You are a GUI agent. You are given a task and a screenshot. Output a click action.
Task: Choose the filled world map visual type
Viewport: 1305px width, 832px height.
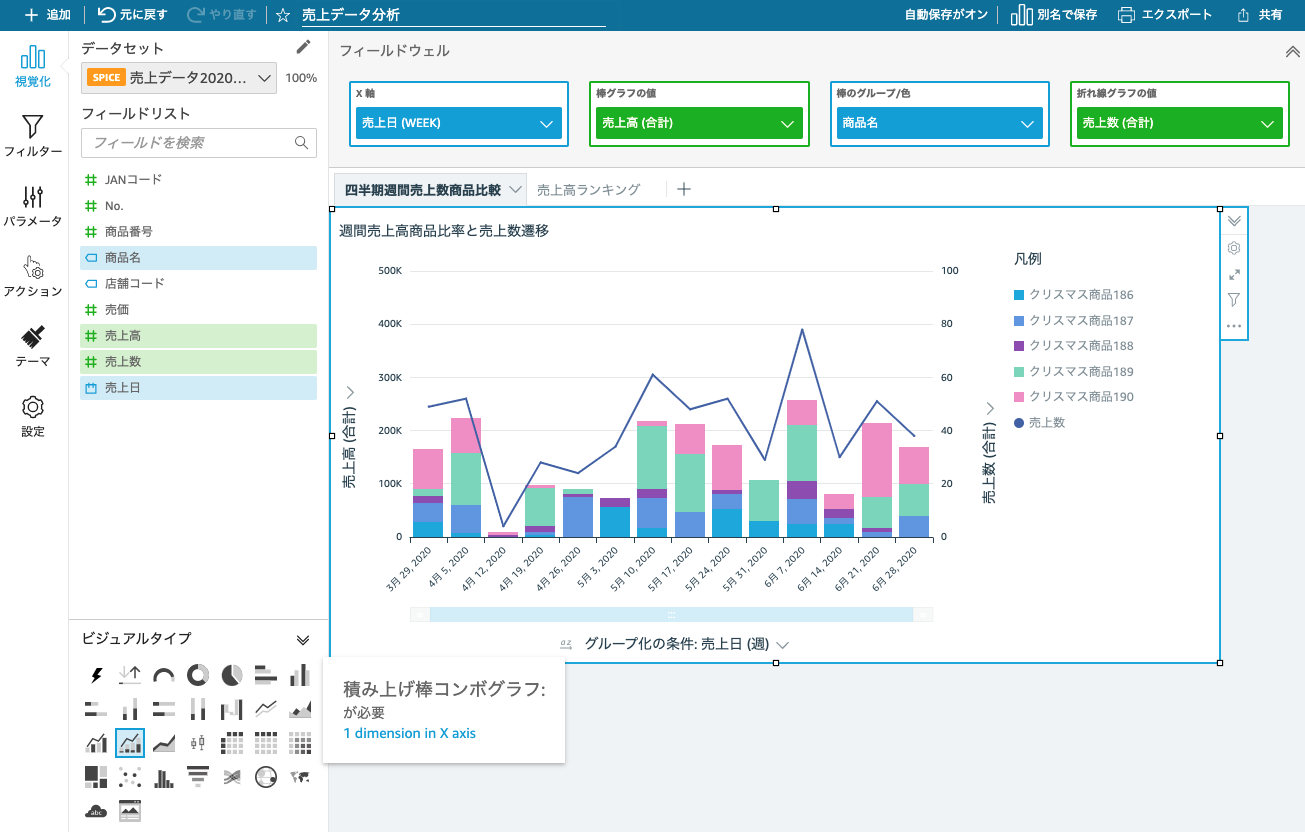tap(300, 777)
